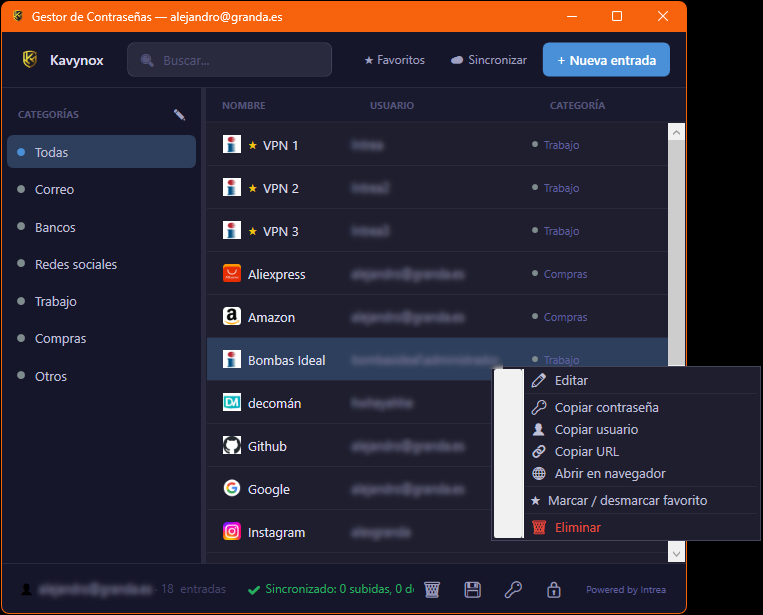Select the decomán entry name
763x615 pixels.
274,403
